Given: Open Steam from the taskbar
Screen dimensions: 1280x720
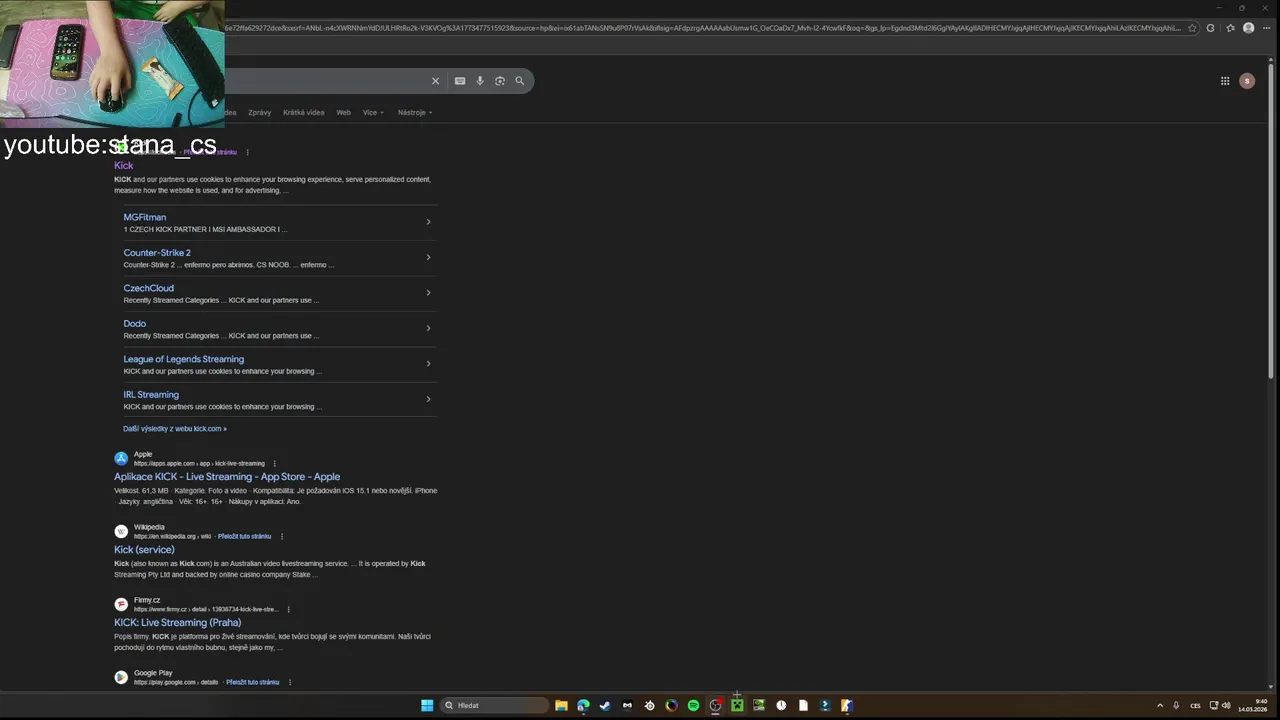Looking at the screenshot, I should pyautogui.click(x=605, y=705).
